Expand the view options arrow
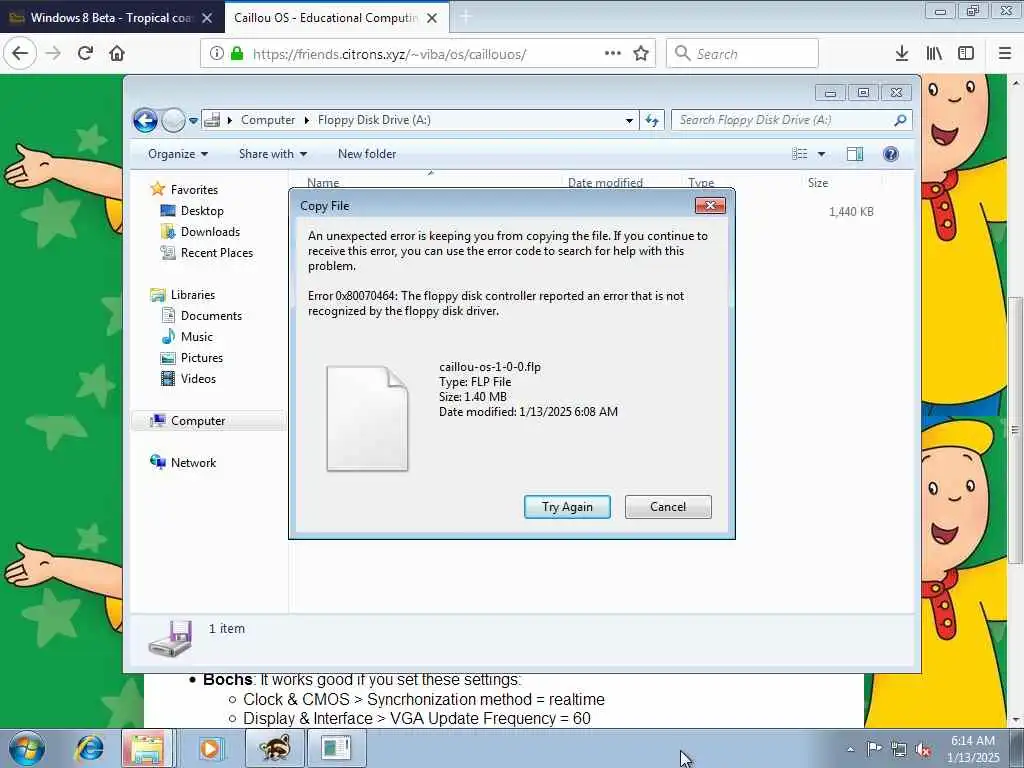This screenshot has width=1024, height=768. (822, 154)
